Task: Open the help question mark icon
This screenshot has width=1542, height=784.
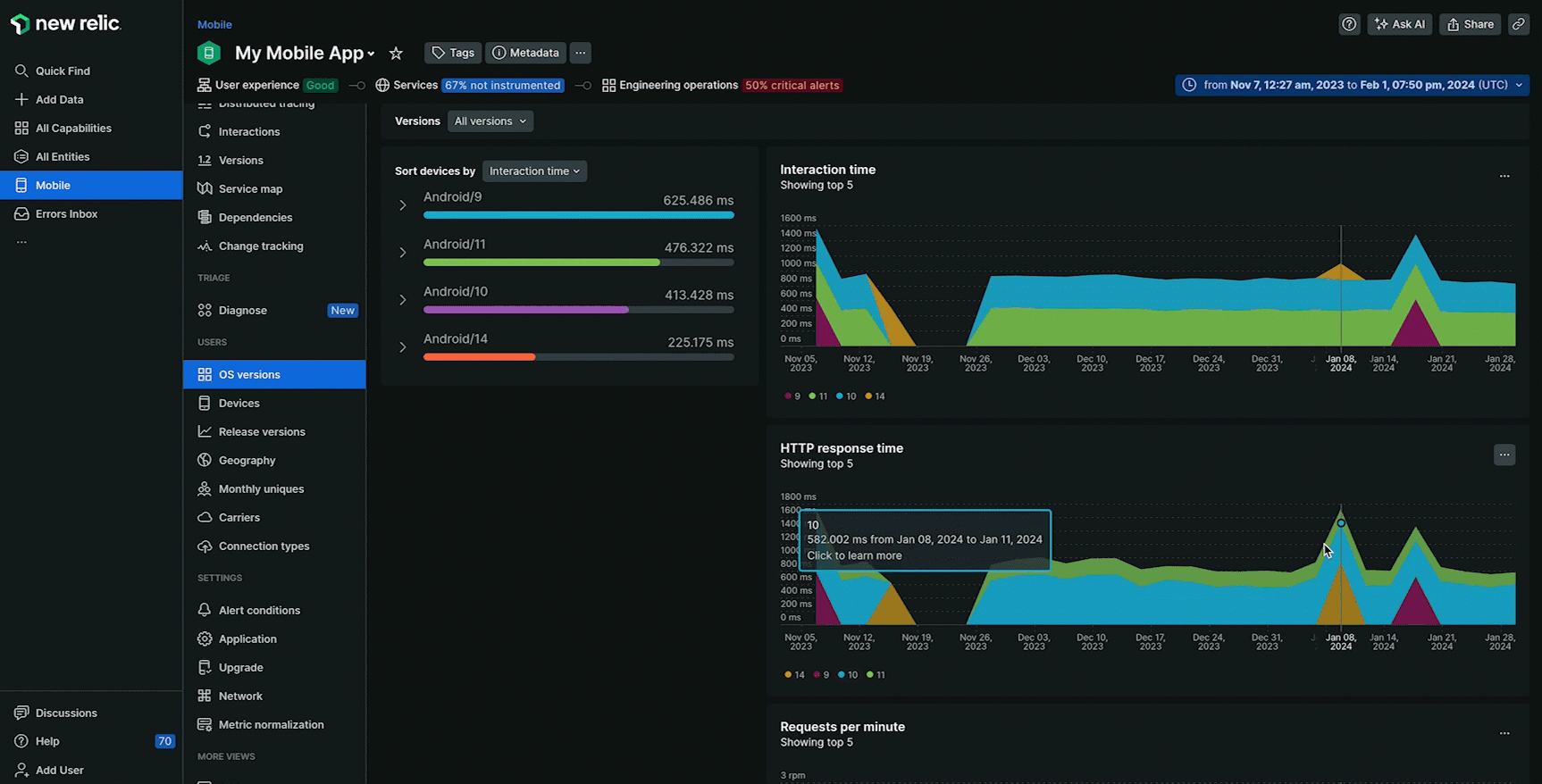Action: 1349,24
